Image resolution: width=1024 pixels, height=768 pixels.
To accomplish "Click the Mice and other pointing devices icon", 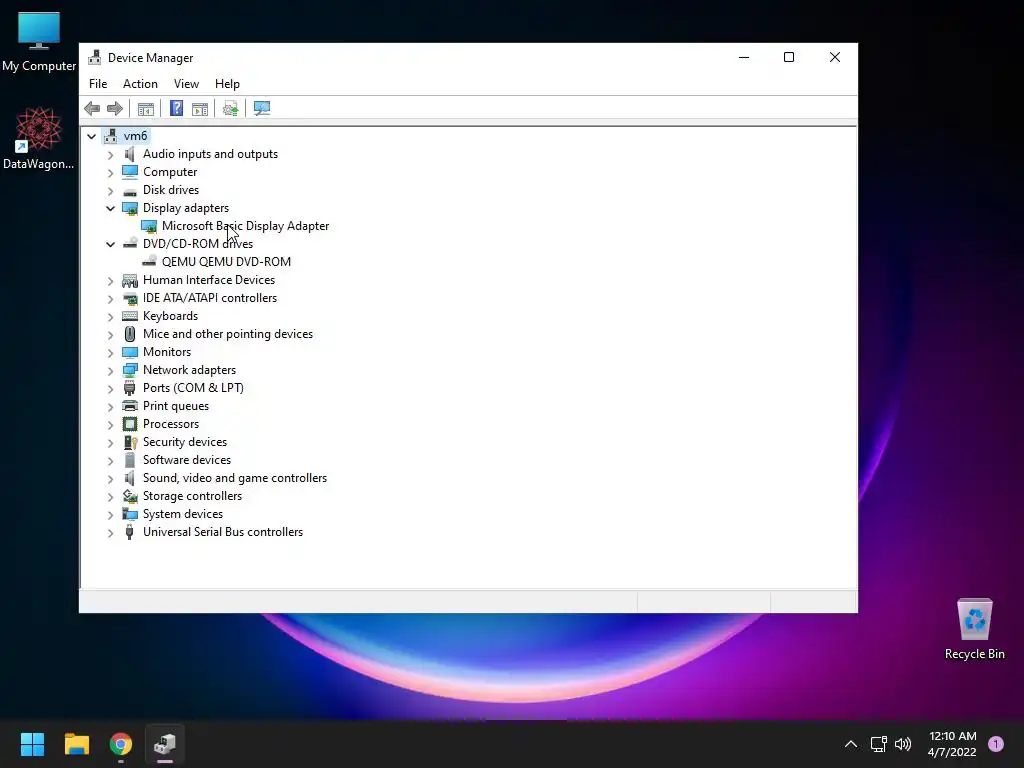I will pos(130,334).
